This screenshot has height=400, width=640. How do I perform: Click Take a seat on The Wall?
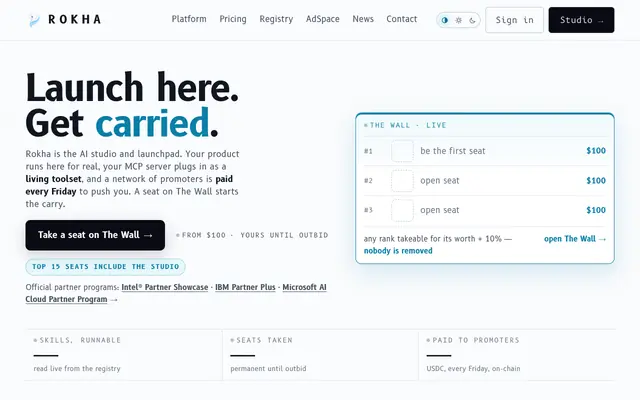[95, 235]
